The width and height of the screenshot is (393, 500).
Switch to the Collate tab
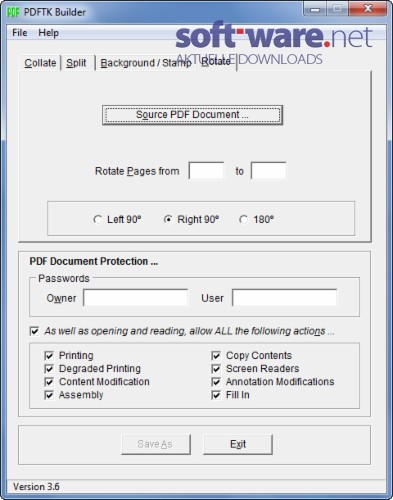click(40, 63)
